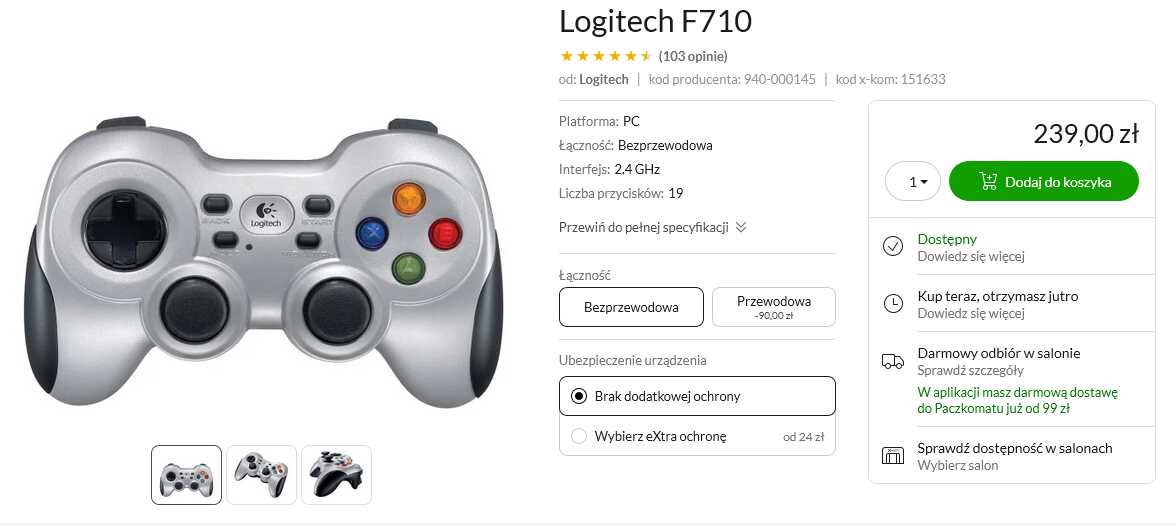Image resolution: width=1176 pixels, height=526 pixels.
Task: Click Sprawdź szczegóły link
Action: coord(970,370)
